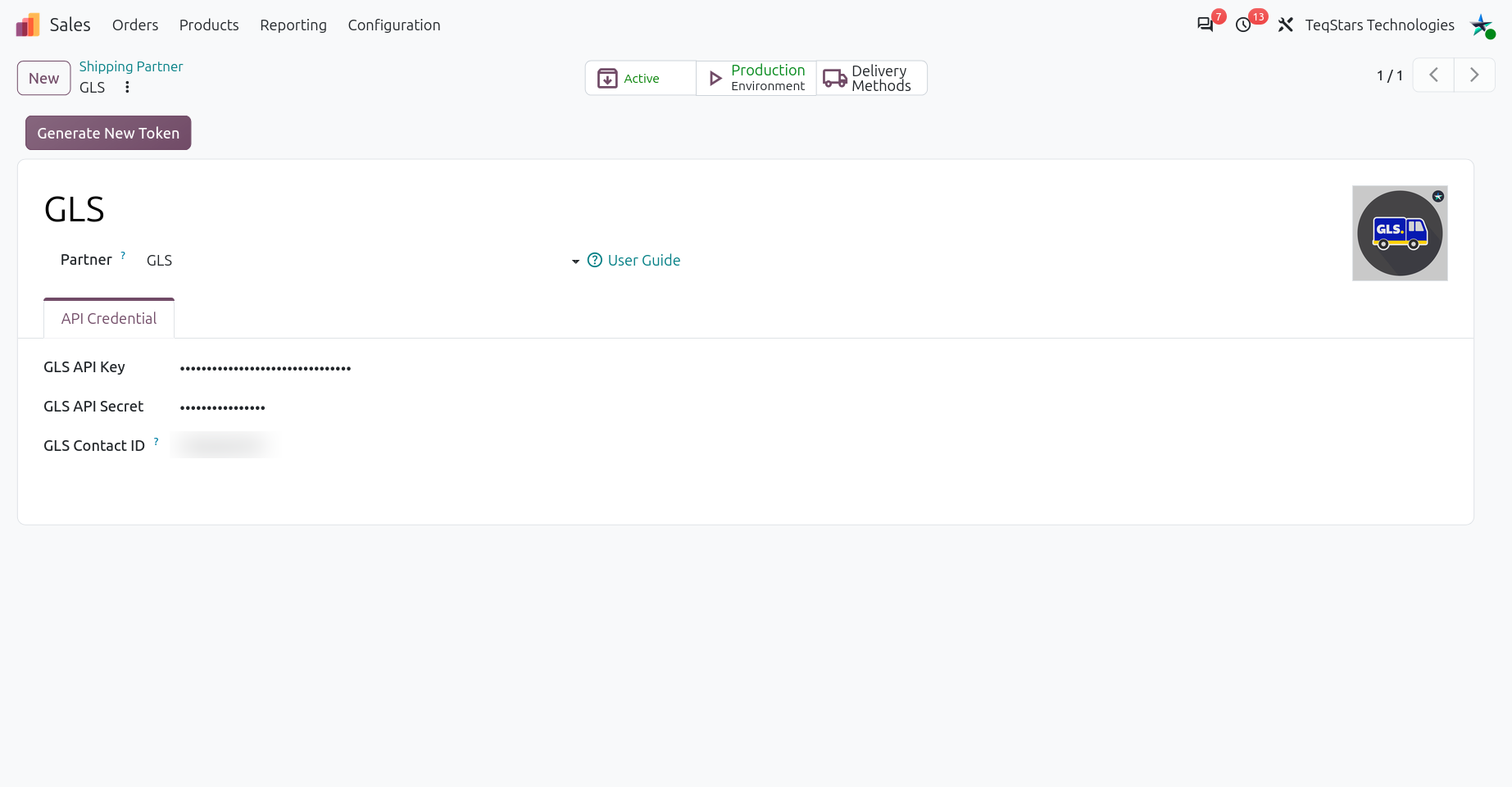Viewport: 1512px width, 787px height.
Task: Click the GLS API Secret field
Action: click(222, 407)
